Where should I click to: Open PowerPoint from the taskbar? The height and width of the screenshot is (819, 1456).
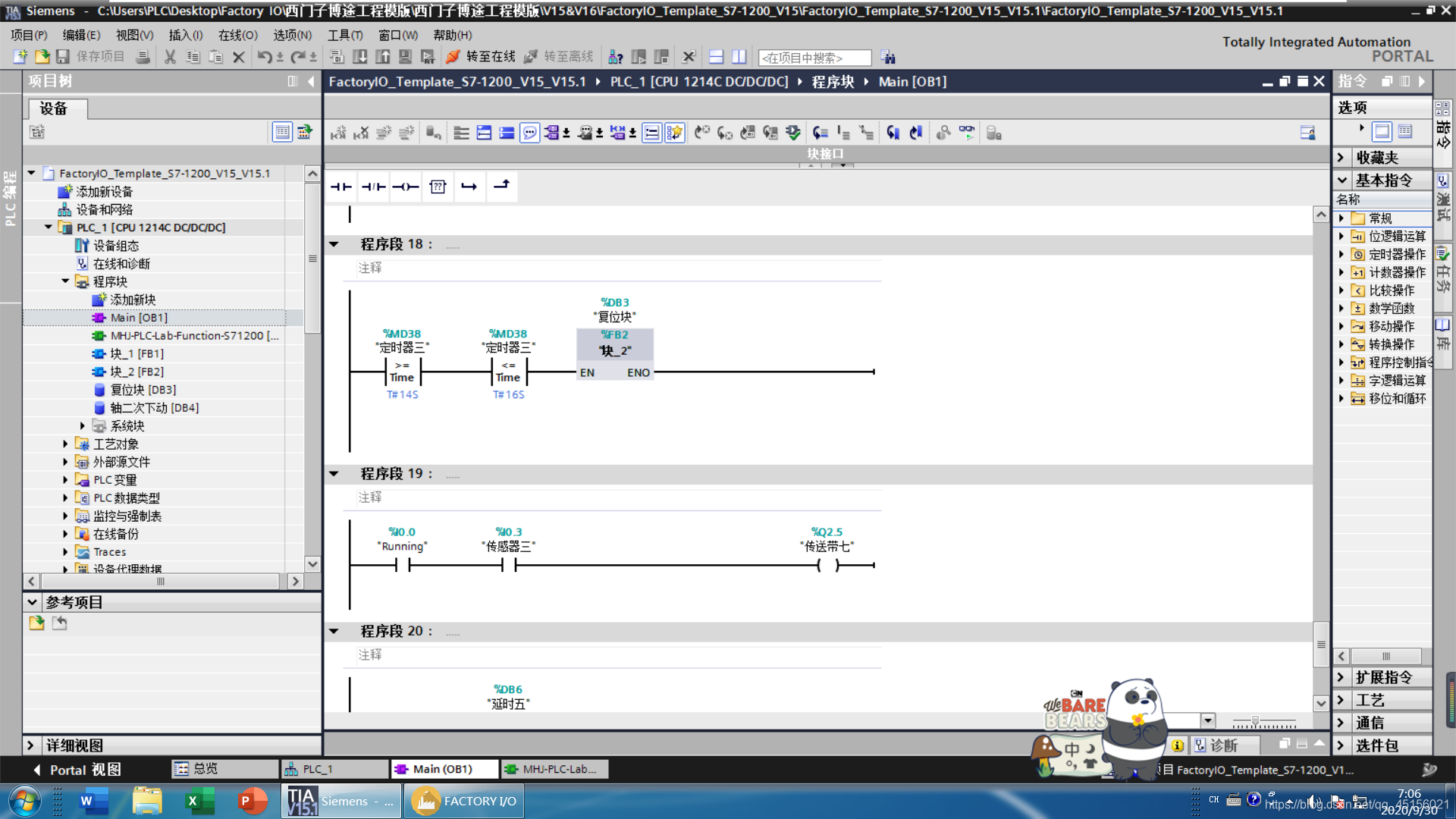tap(253, 801)
